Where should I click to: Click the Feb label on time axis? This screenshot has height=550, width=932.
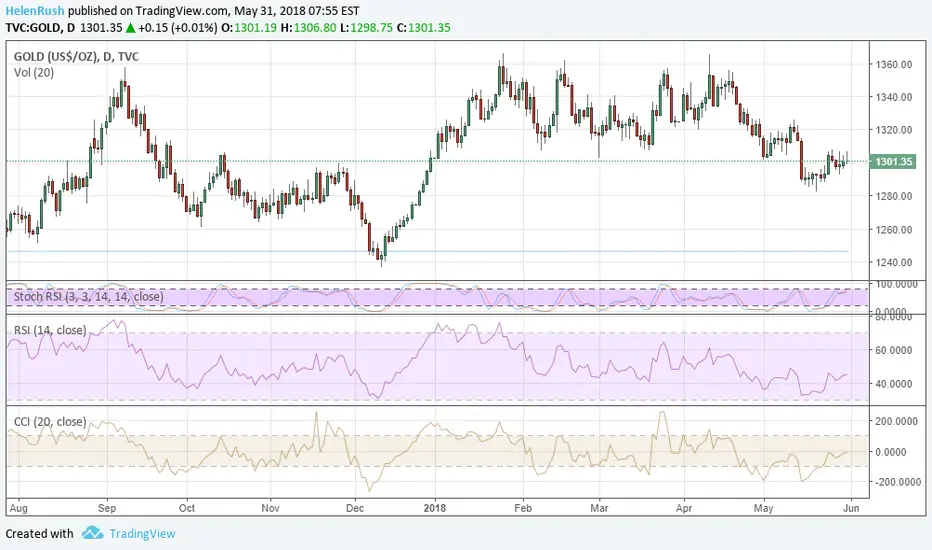[523, 508]
